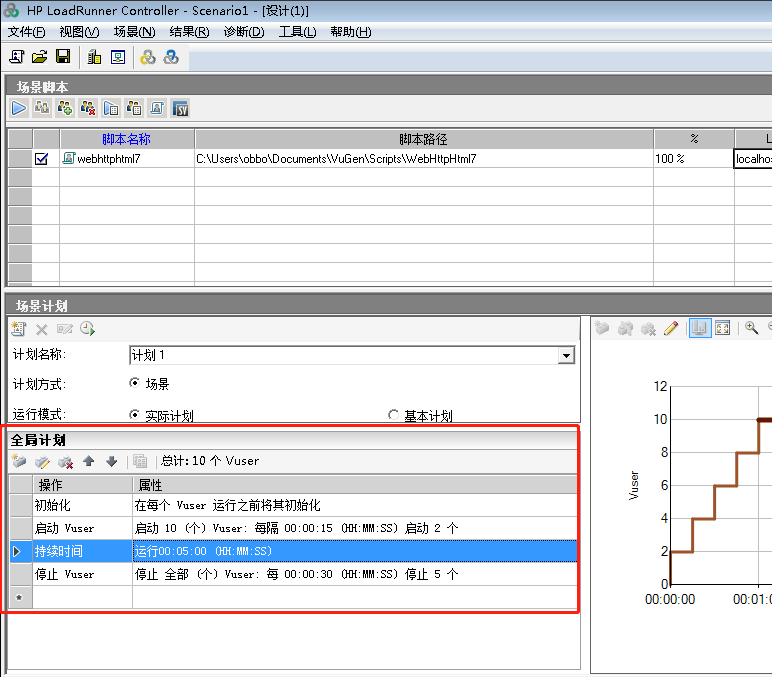772x677 pixels.
Task: Click the blue Start Scenario play icon
Action: [x=19, y=108]
